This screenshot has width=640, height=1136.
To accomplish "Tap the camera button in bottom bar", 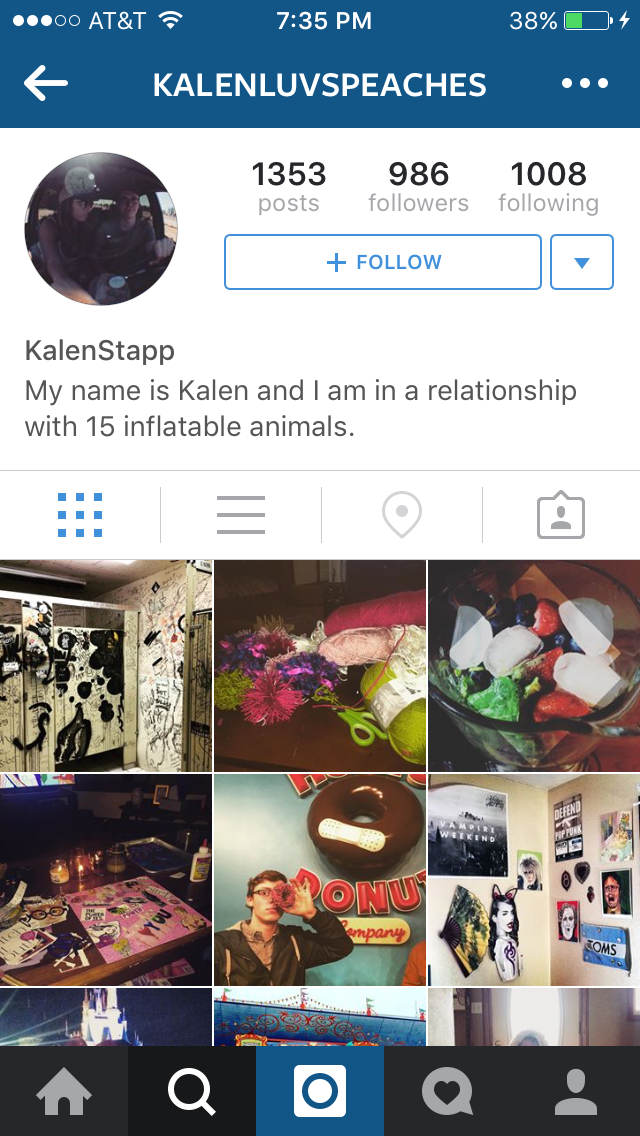I will coord(320,1091).
